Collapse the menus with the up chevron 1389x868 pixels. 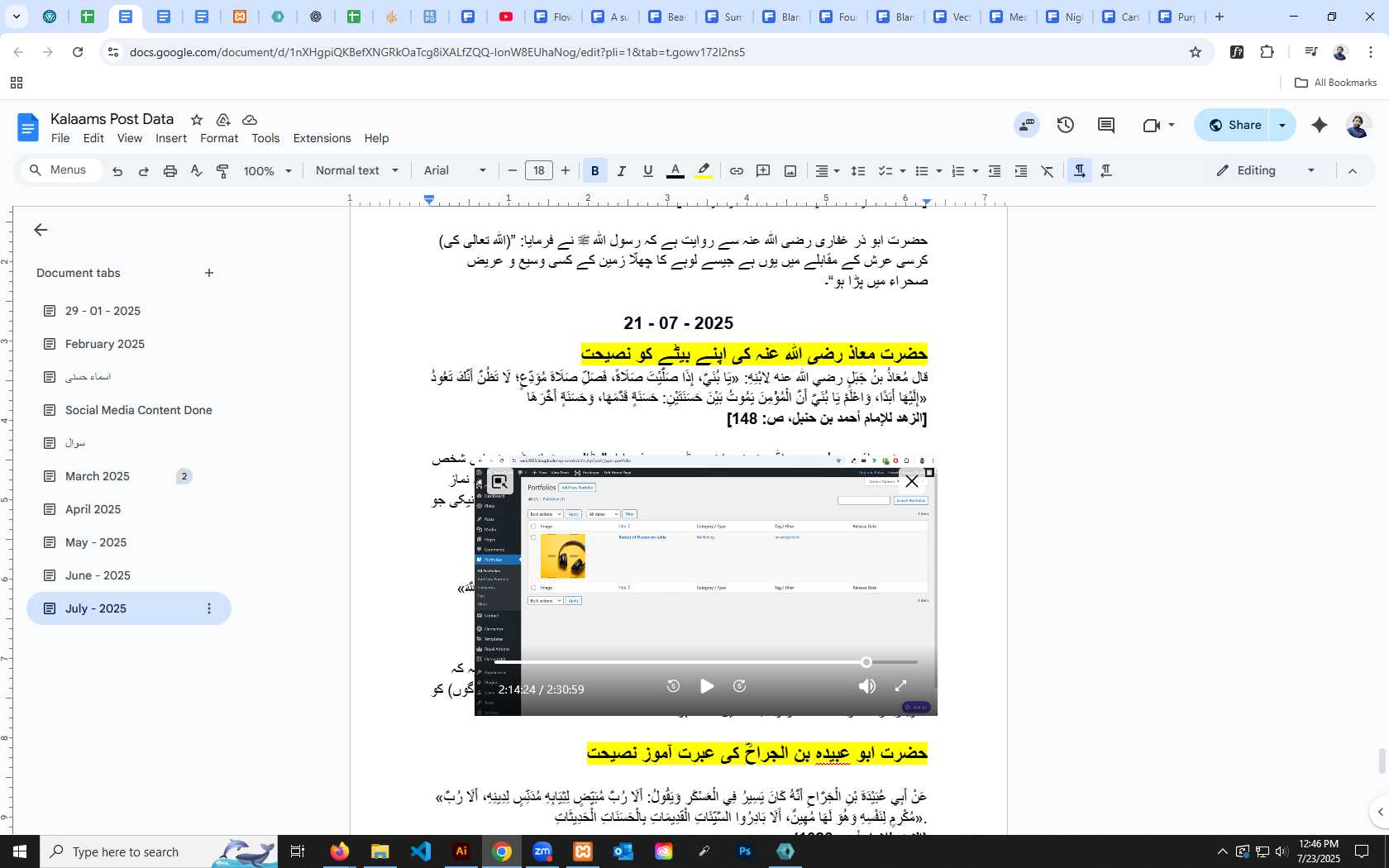[1353, 171]
